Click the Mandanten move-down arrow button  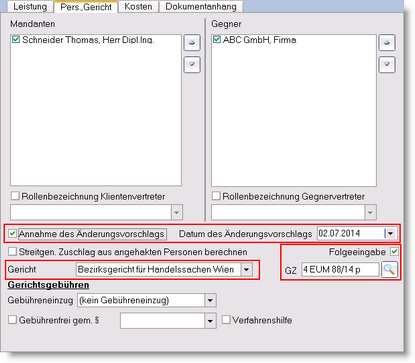click(192, 64)
